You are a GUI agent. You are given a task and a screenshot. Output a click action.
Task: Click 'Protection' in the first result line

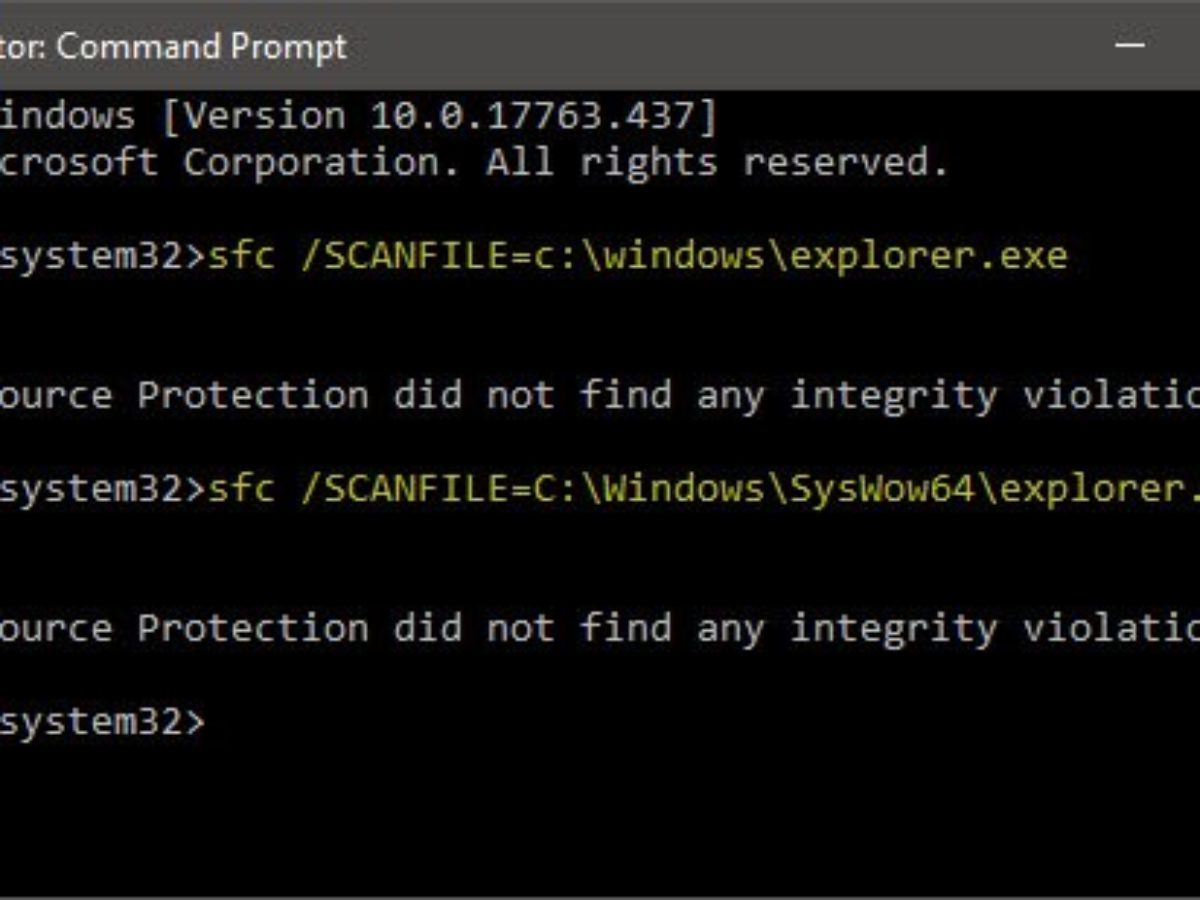pos(253,396)
